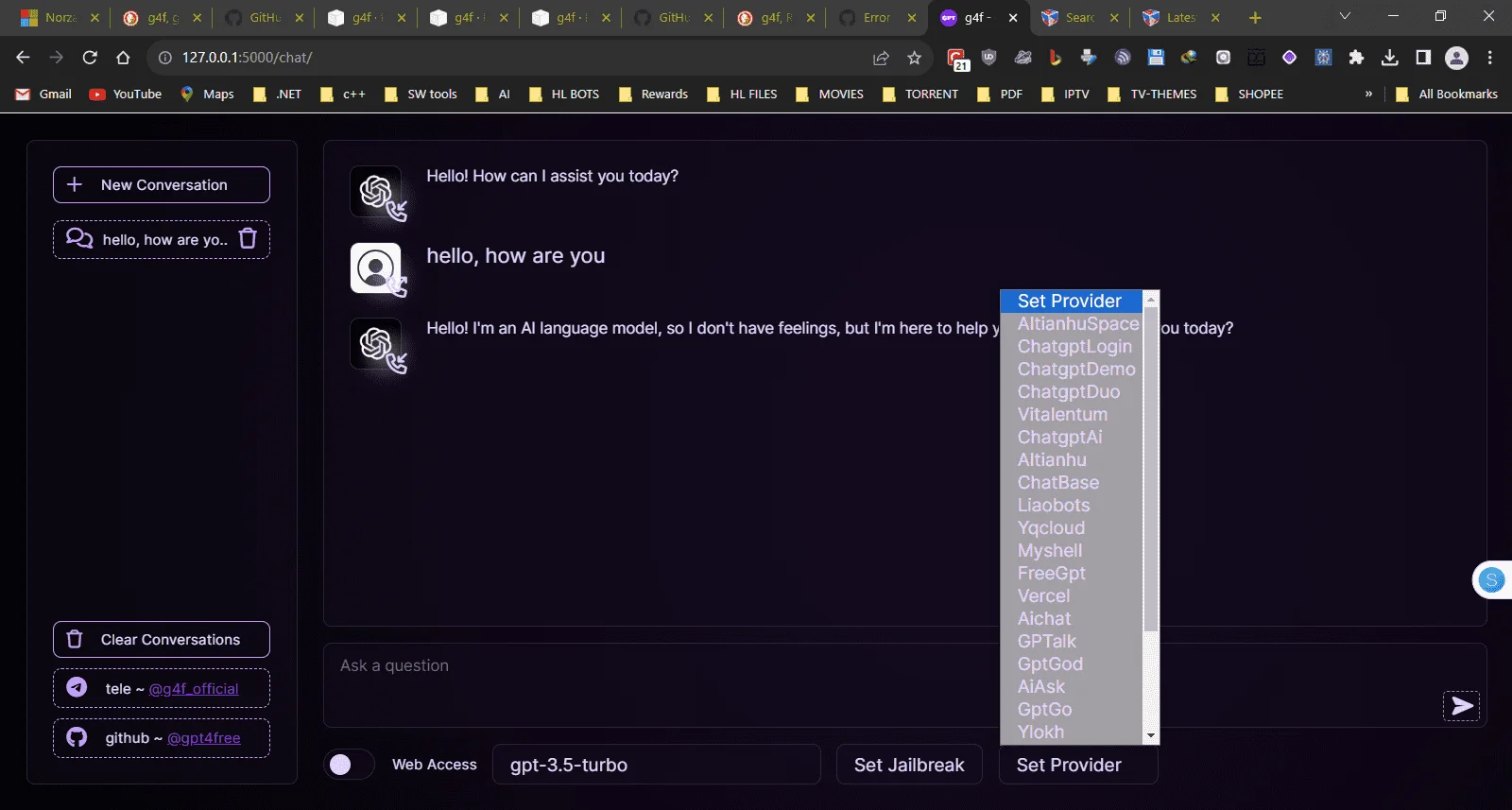This screenshot has width=1512, height=810.
Task: Select AltianhuSpace from the provider list
Action: (x=1072, y=323)
